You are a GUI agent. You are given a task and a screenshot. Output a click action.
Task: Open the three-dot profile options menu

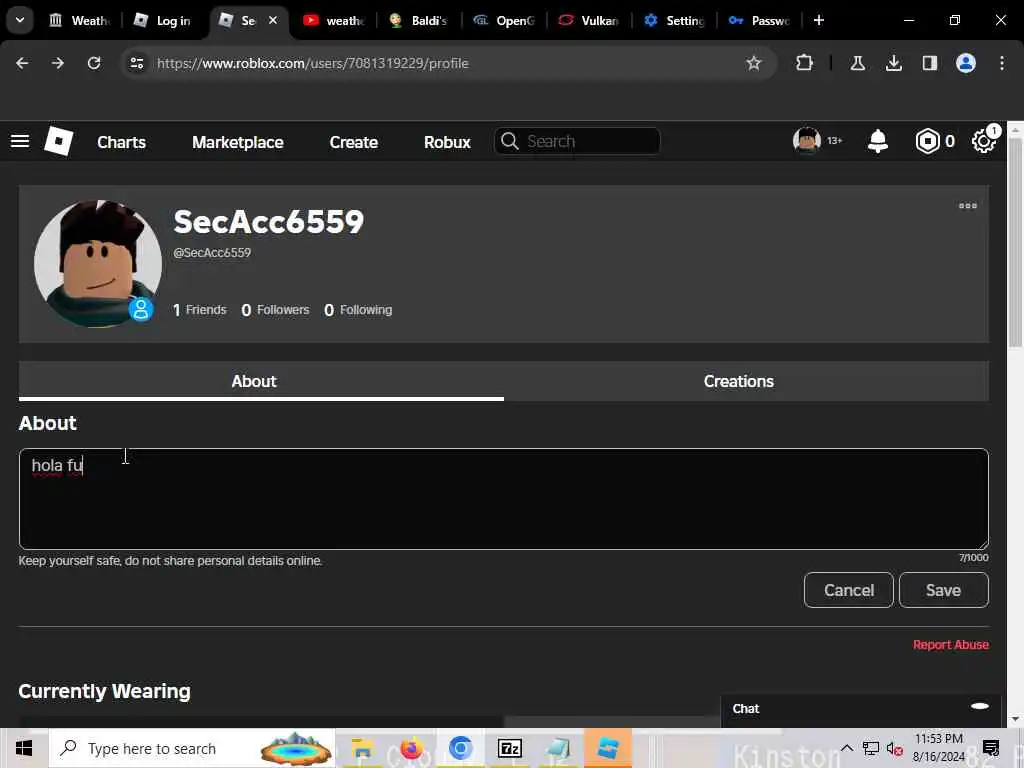pyautogui.click(x=968, y=206)
